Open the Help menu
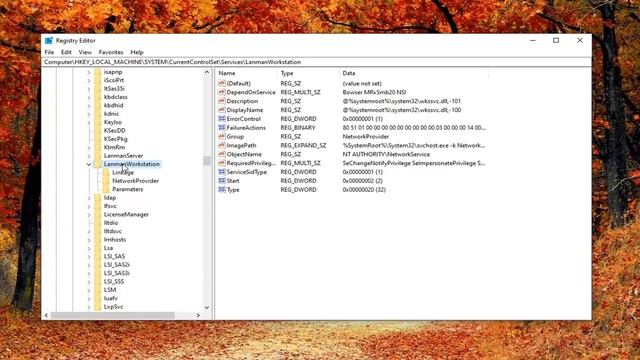 point(137,52)
